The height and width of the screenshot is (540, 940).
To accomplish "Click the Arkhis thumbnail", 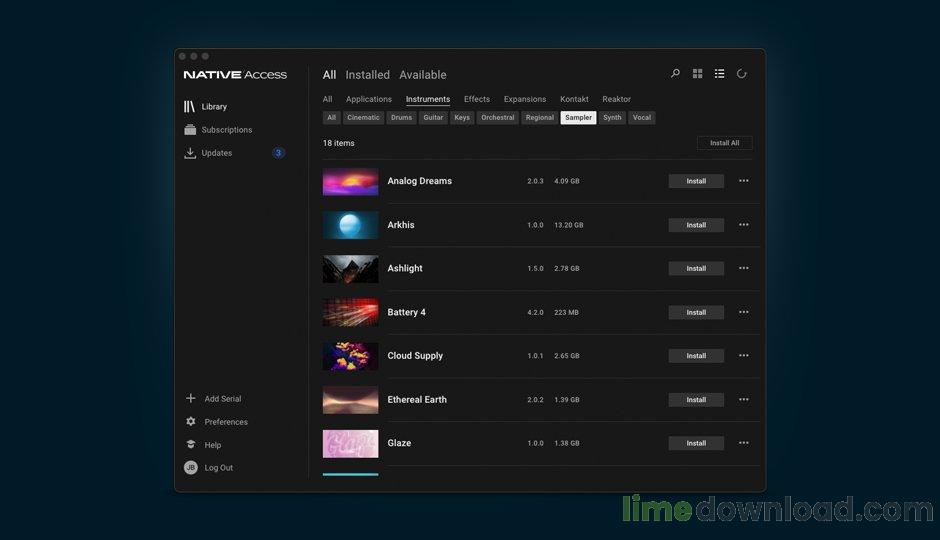I will point(351,225).
